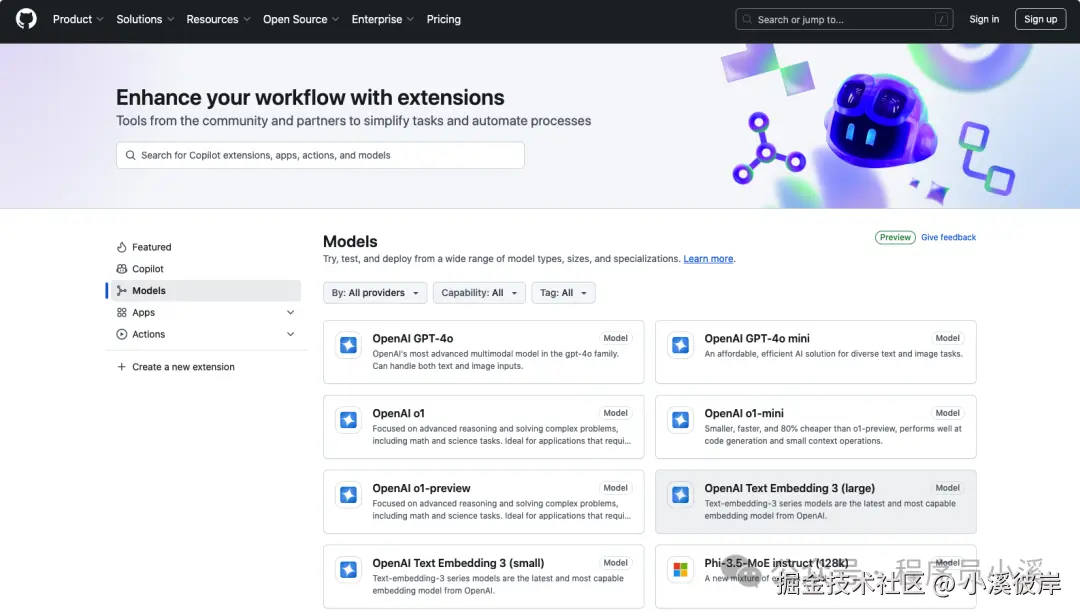
Task: Click Create a new extension
Action: pyautogui.click(x=183, y=367)
